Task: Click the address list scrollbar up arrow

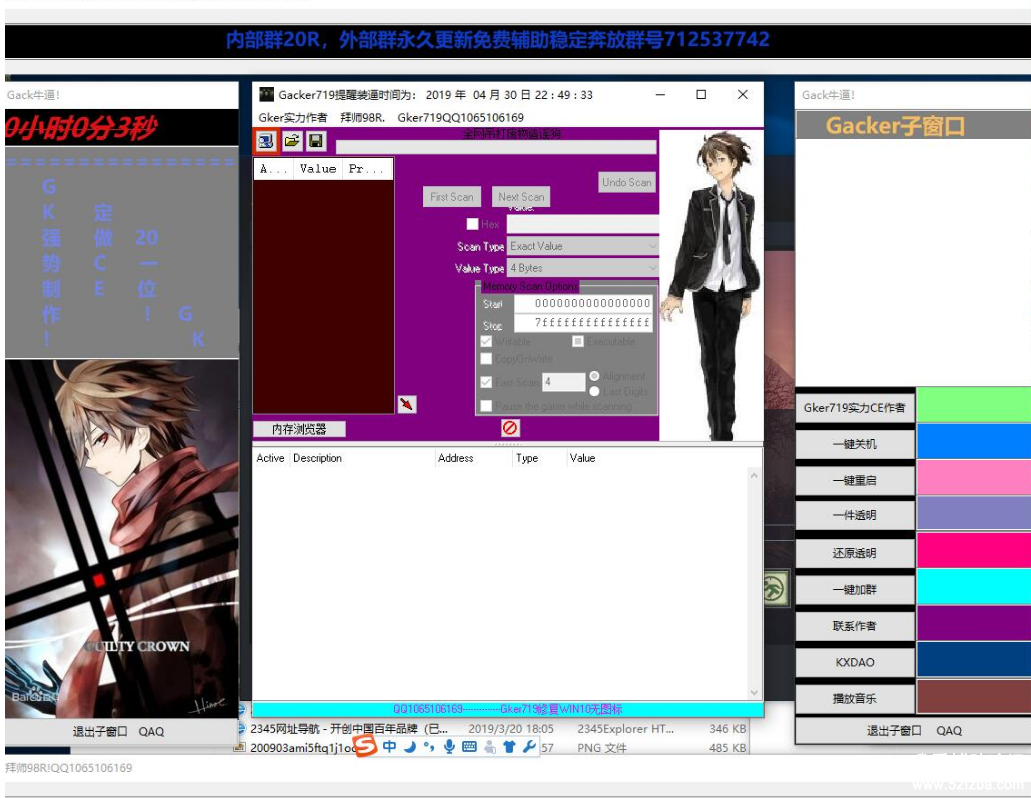Action: [x=754, y=475]
